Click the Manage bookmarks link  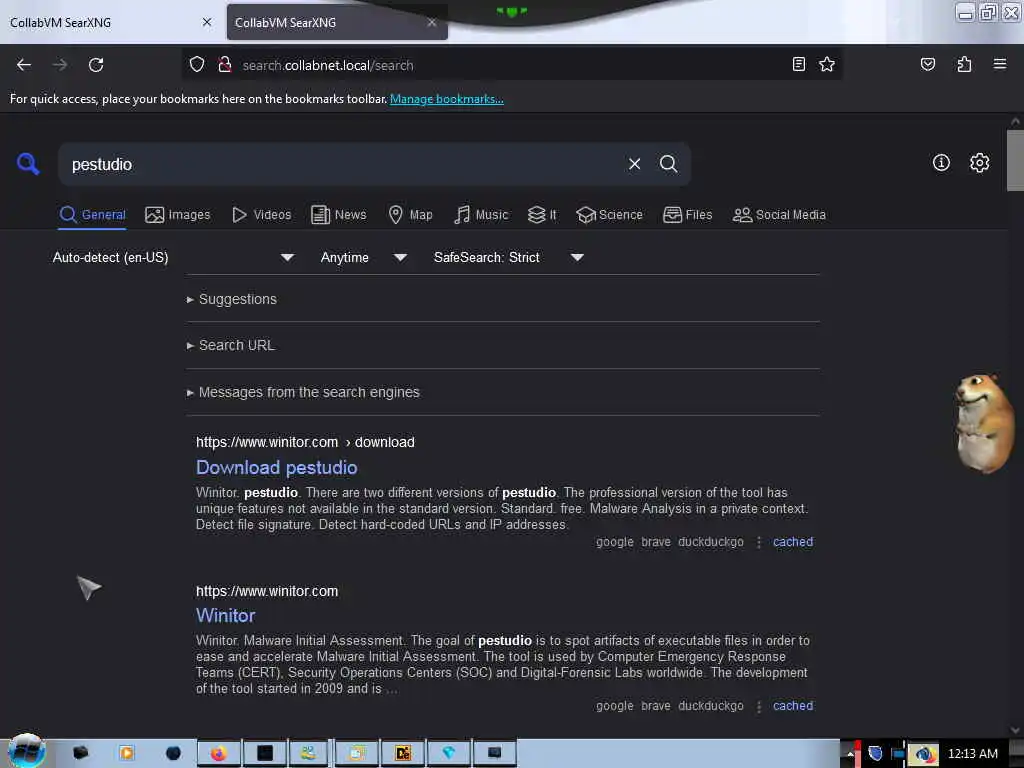447,99
